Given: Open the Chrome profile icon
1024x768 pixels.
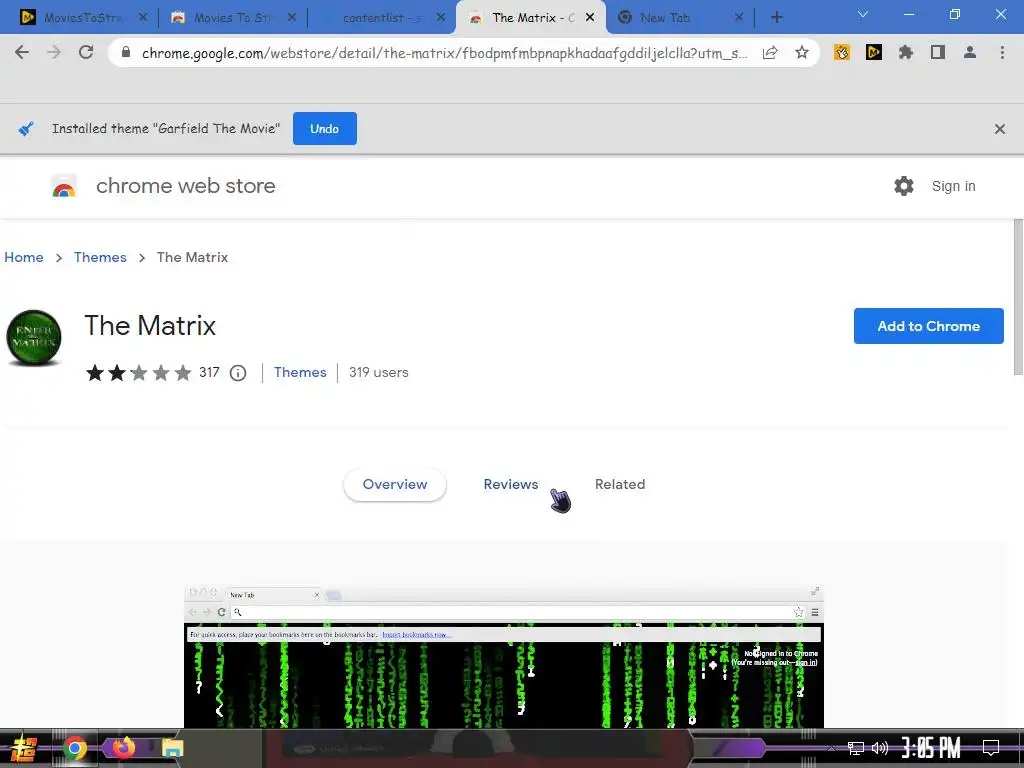Looking at the screenshot, I should pos(970,52).
